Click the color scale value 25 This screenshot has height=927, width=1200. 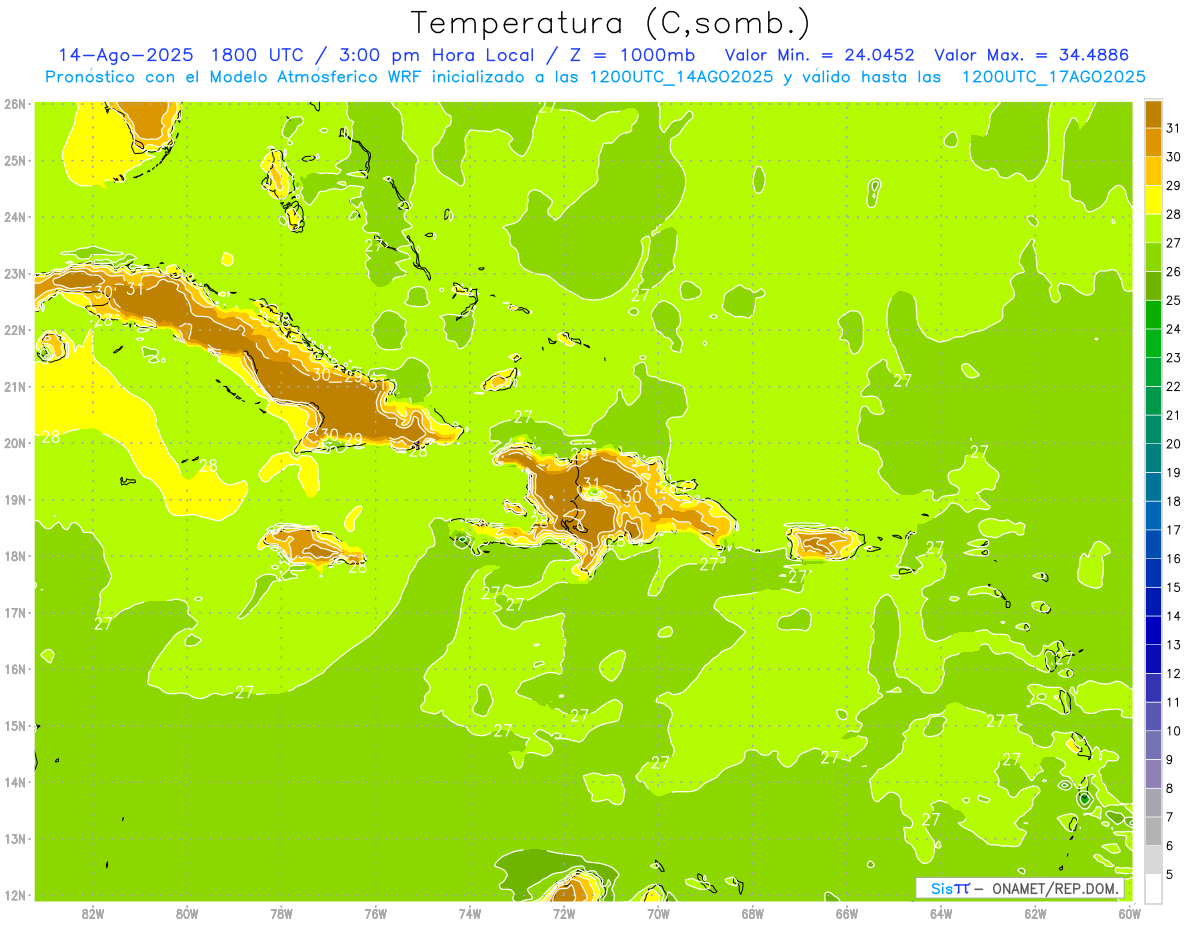(x=1173, y=300)
